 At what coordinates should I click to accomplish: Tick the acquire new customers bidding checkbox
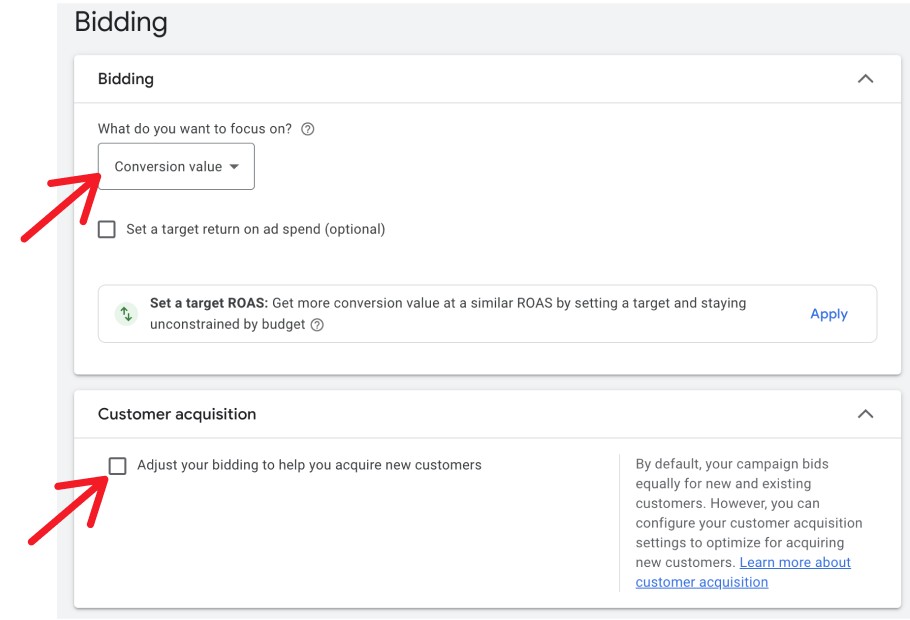point(118,466)
